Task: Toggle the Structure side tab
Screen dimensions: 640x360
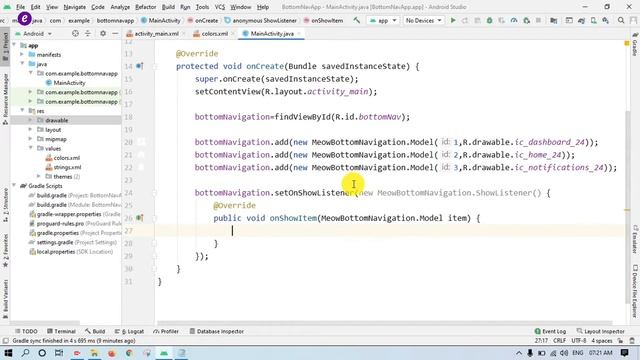Action: (5, 205)
